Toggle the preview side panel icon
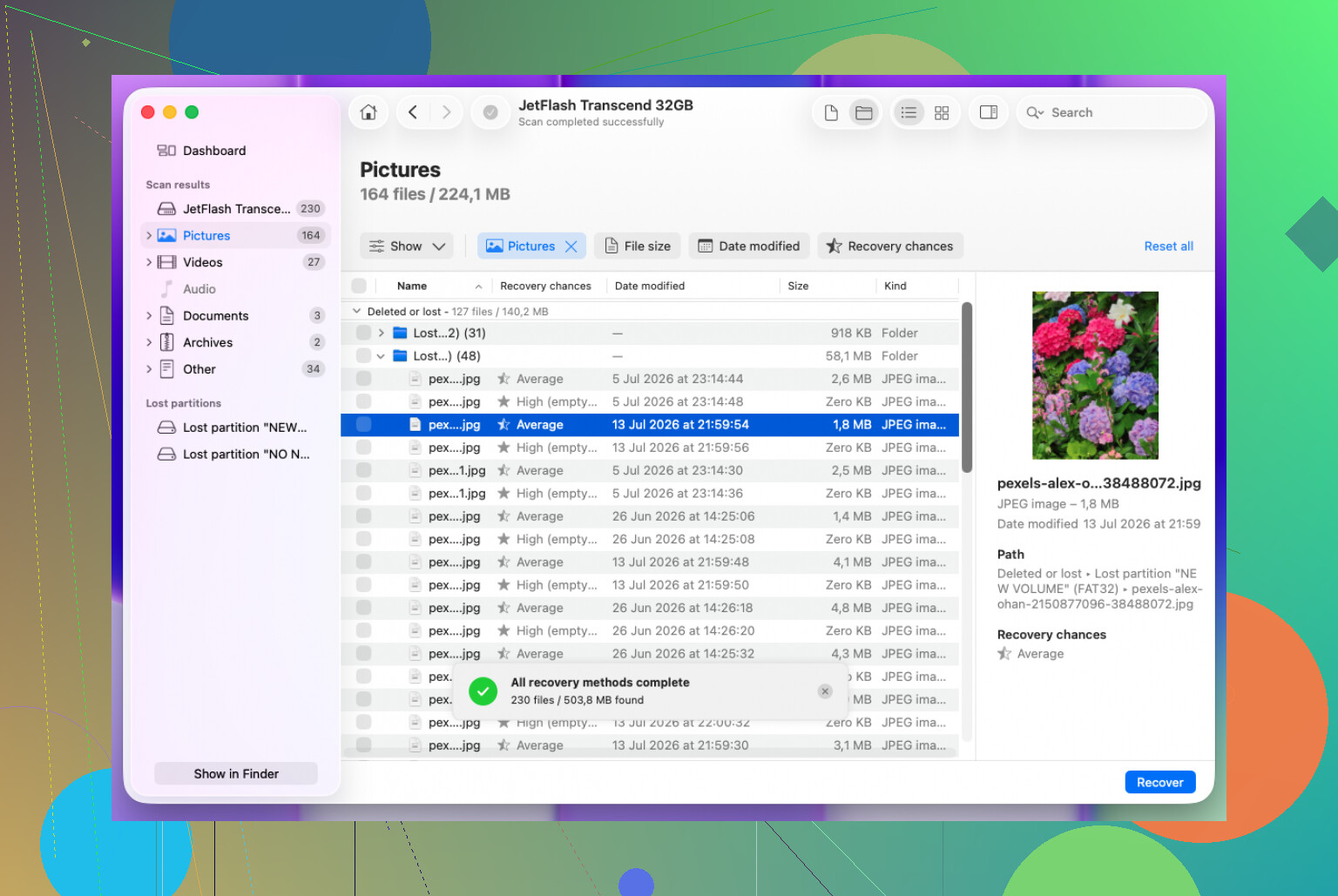This screenshot has height=896, width=1338. [989, 112]
